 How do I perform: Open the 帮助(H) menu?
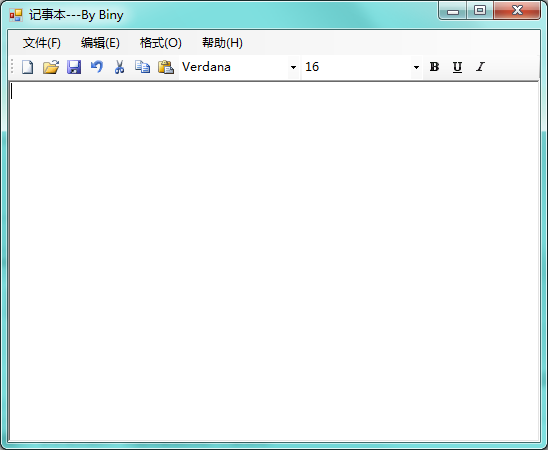pos(222,43)
